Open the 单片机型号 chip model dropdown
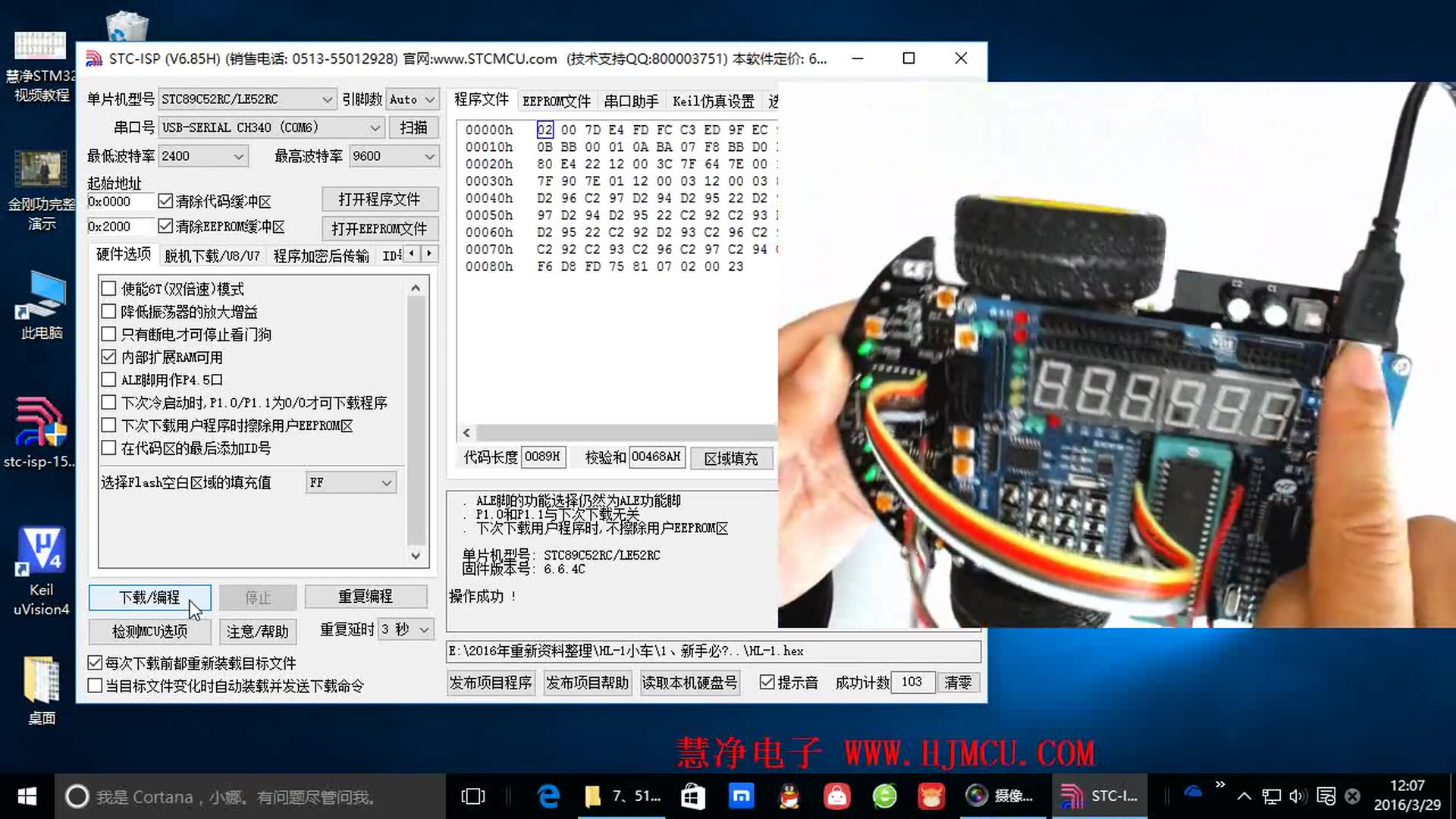This screenshot has width=1456, height=819. click(326, 99)
